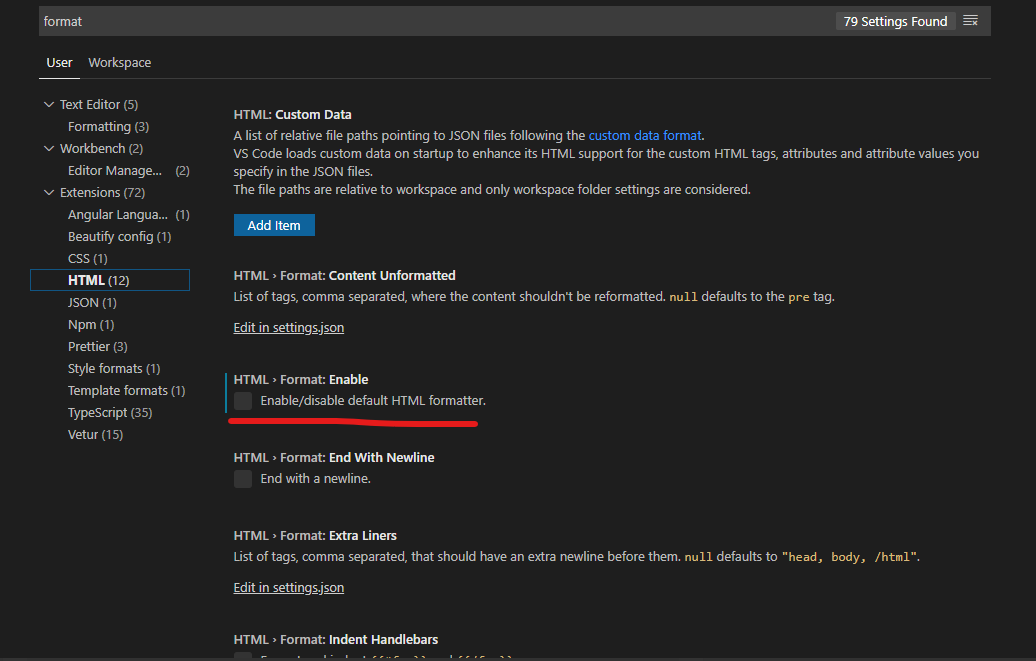Click inside the settings search field
The height and width of the screenshot is (661, 1036).
(x=400, y=20)
